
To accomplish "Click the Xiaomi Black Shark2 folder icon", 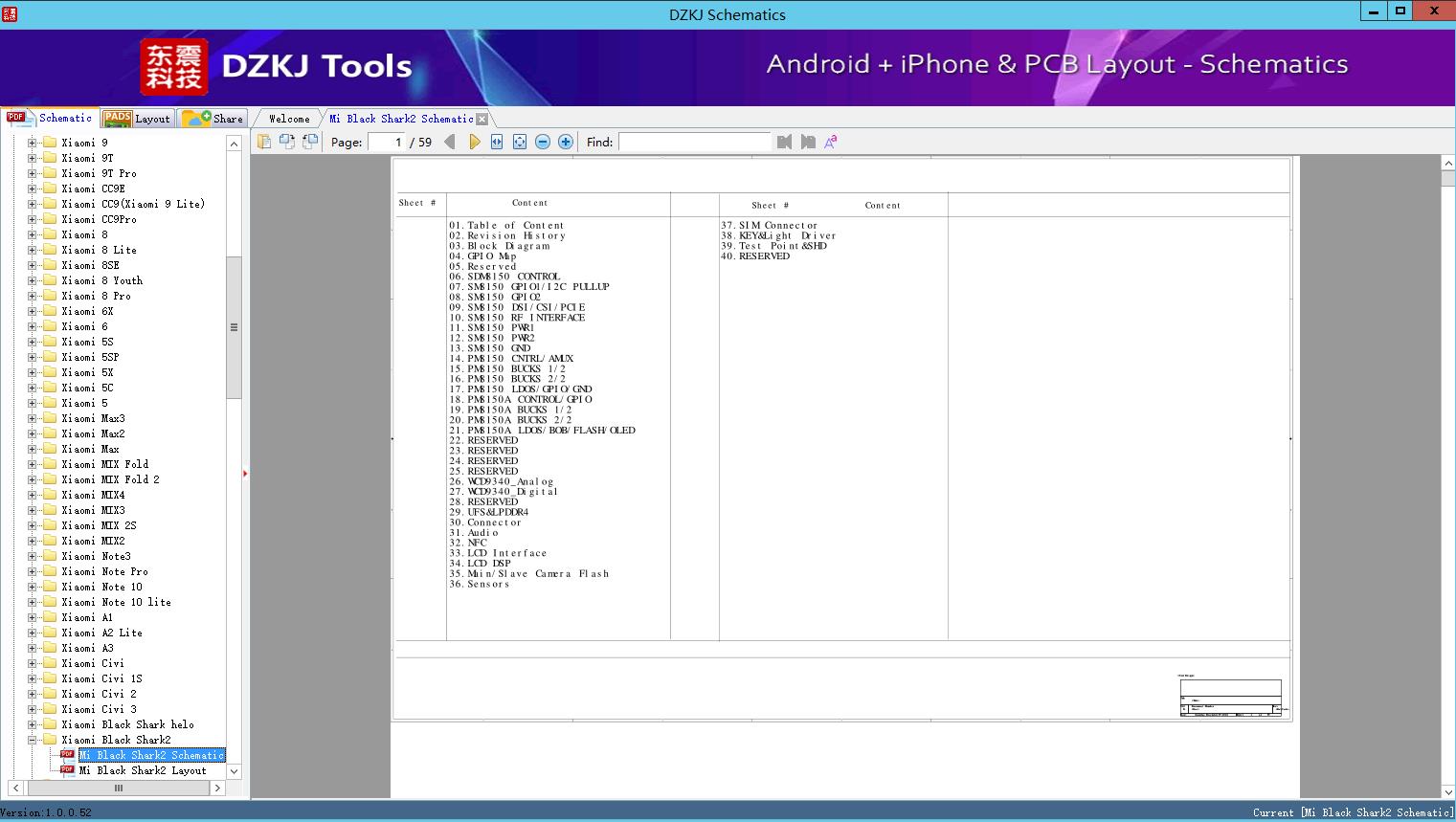I will pos(50,740).
